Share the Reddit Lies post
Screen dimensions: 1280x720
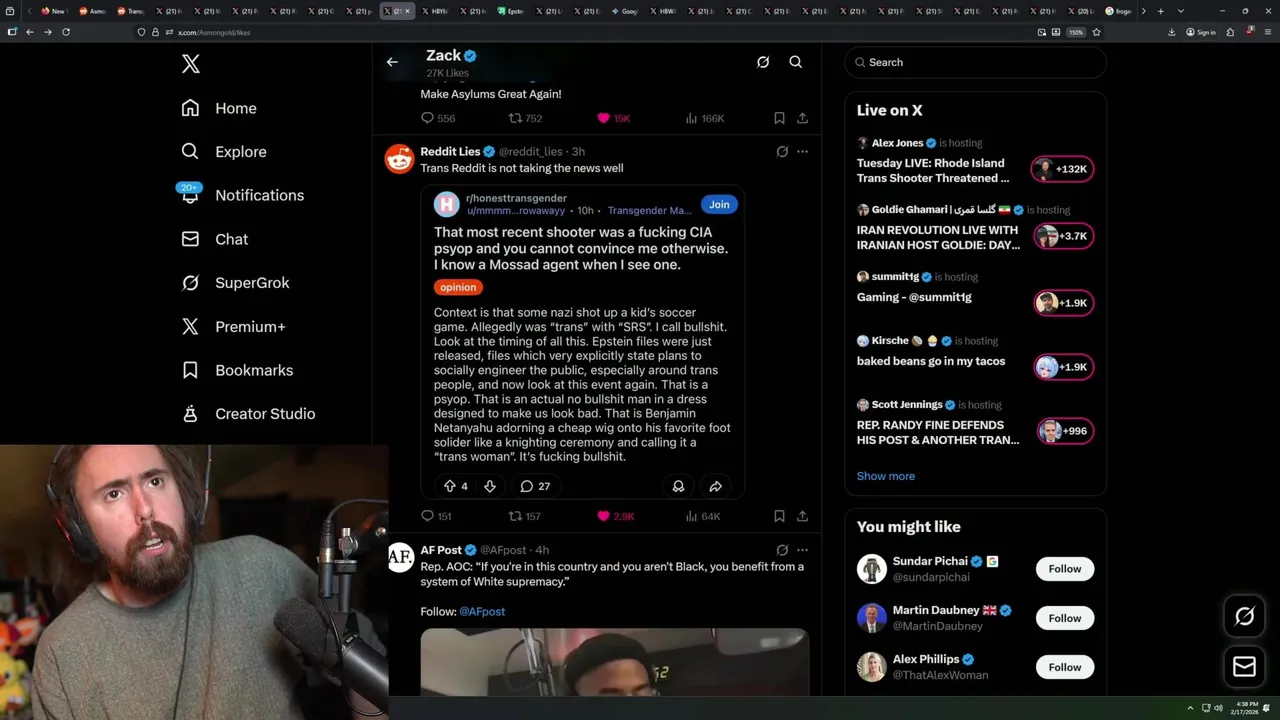tap(802, 516)
